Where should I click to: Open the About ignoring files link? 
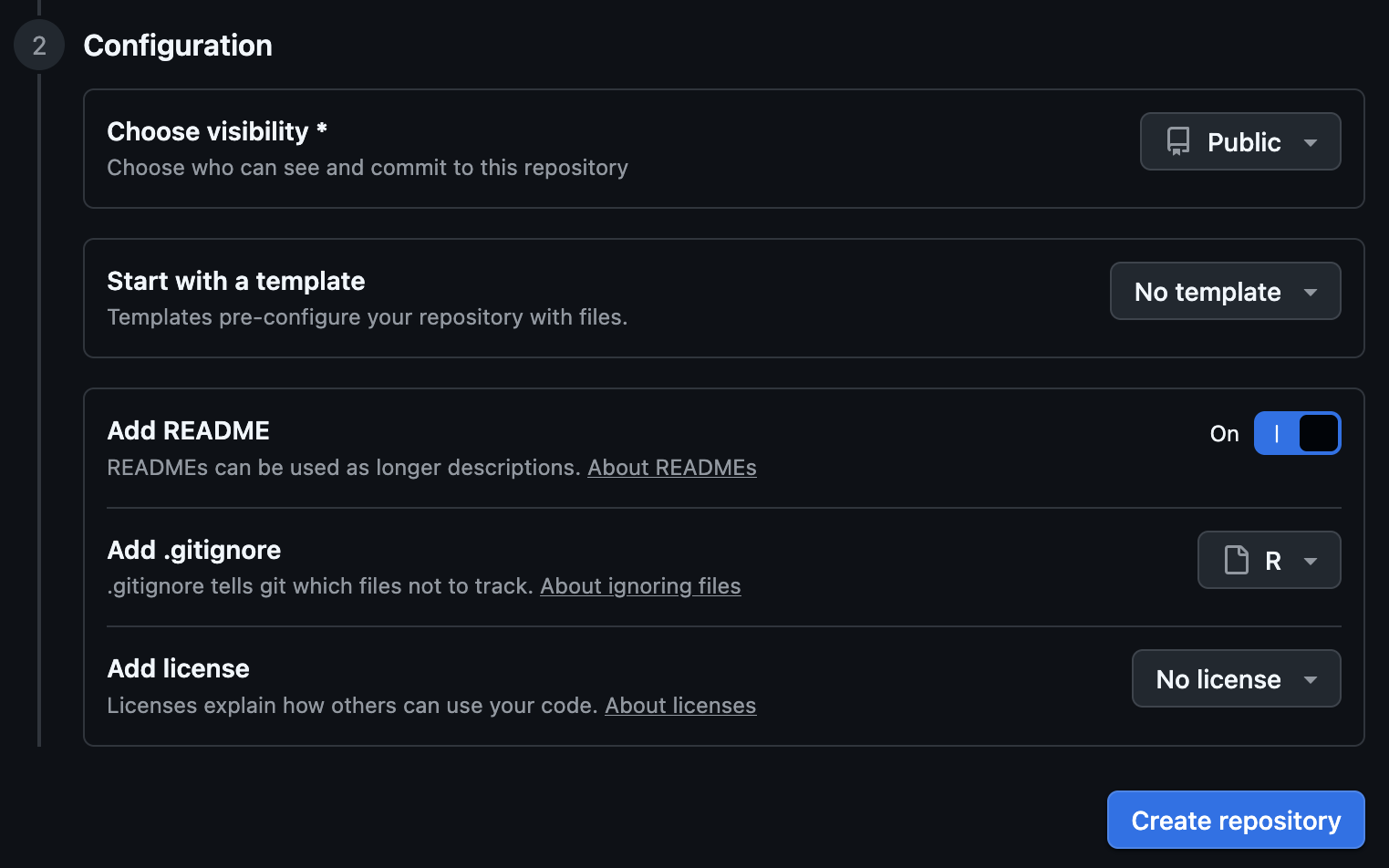pos(640,585)
